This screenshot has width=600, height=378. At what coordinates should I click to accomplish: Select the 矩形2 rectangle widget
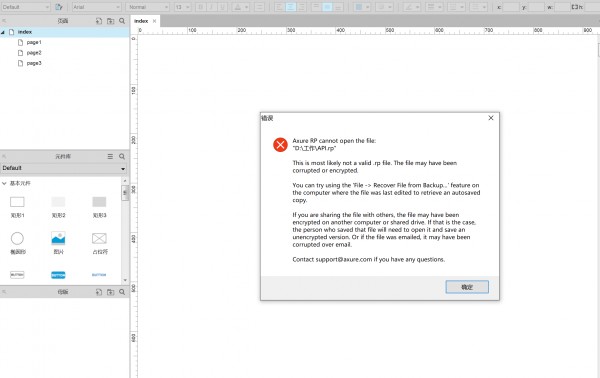point(59,207)
